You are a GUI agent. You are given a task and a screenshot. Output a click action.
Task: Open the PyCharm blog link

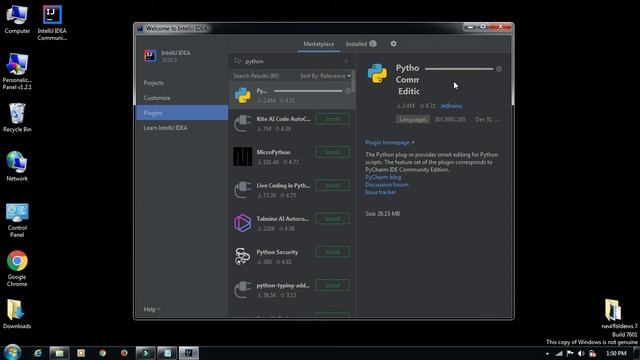point(383,177)
